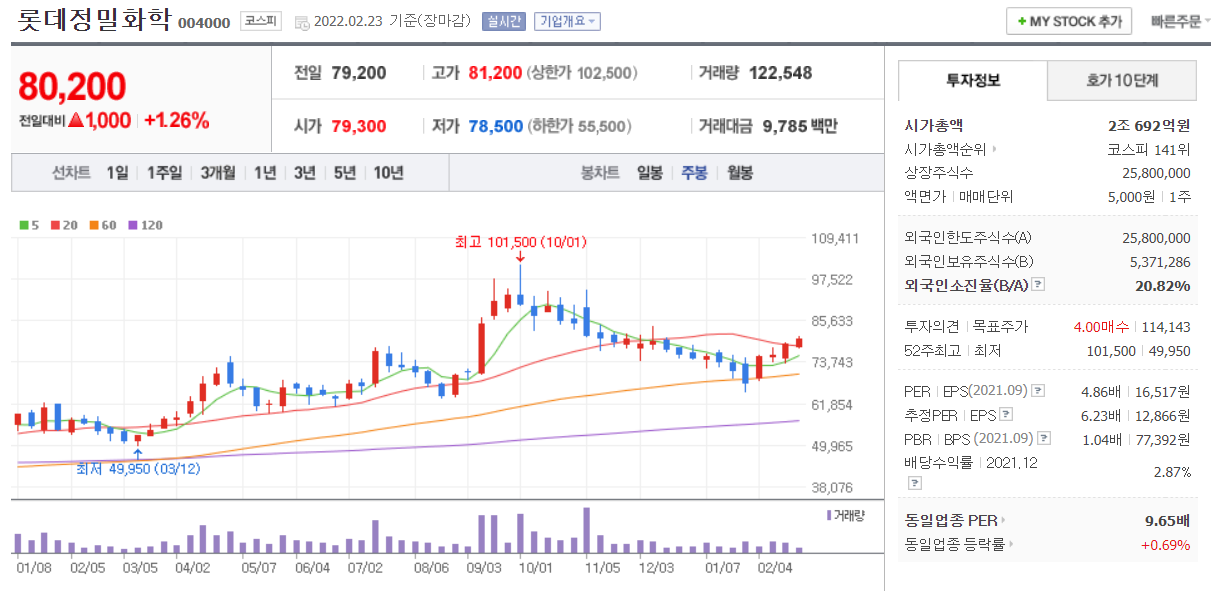Click the green 5-day moving average legend

tap(28, 225)
